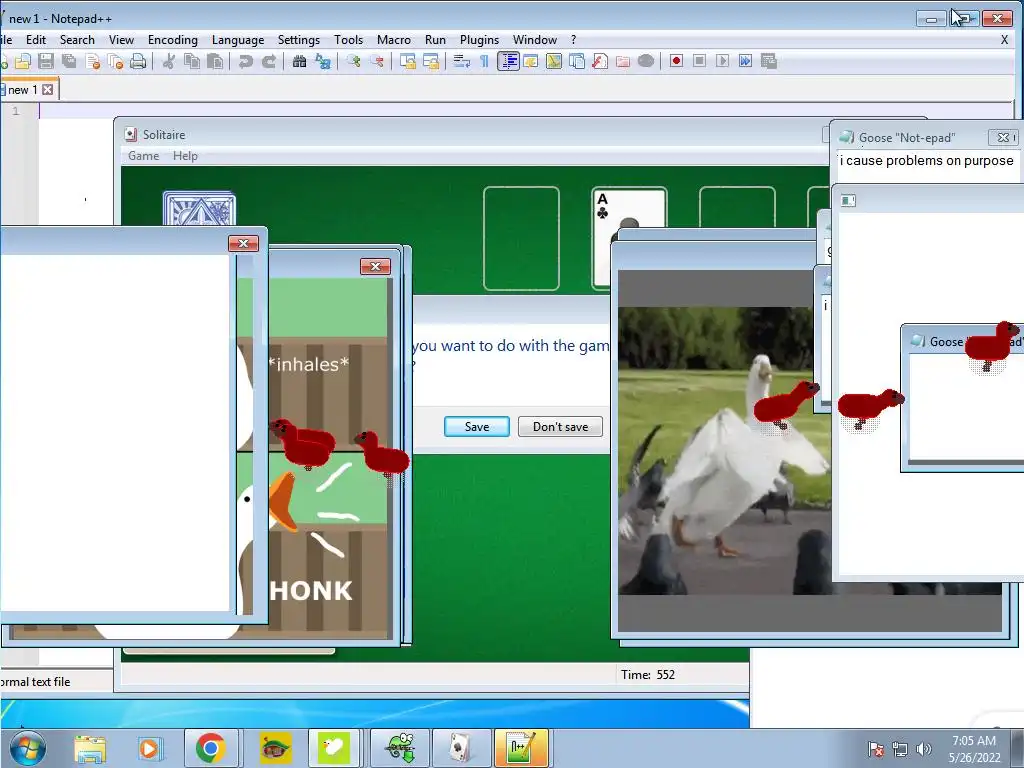
Task: Open the Plugins menu
Action: point(479,40)
